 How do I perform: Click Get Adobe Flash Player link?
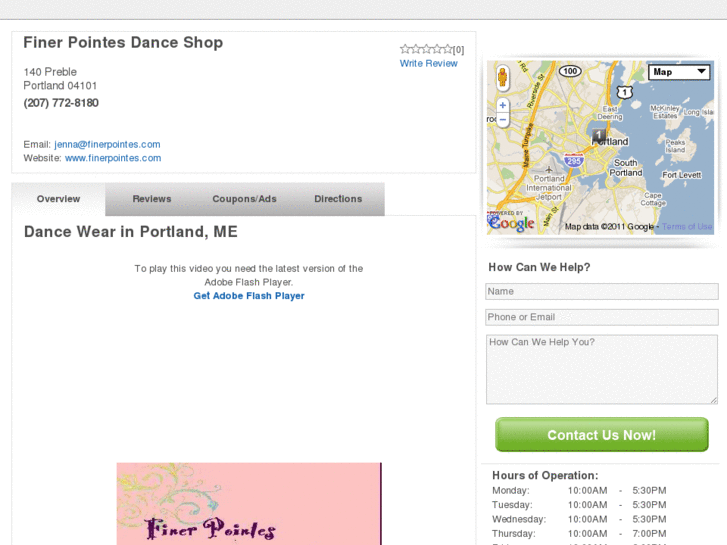point(249,296)
